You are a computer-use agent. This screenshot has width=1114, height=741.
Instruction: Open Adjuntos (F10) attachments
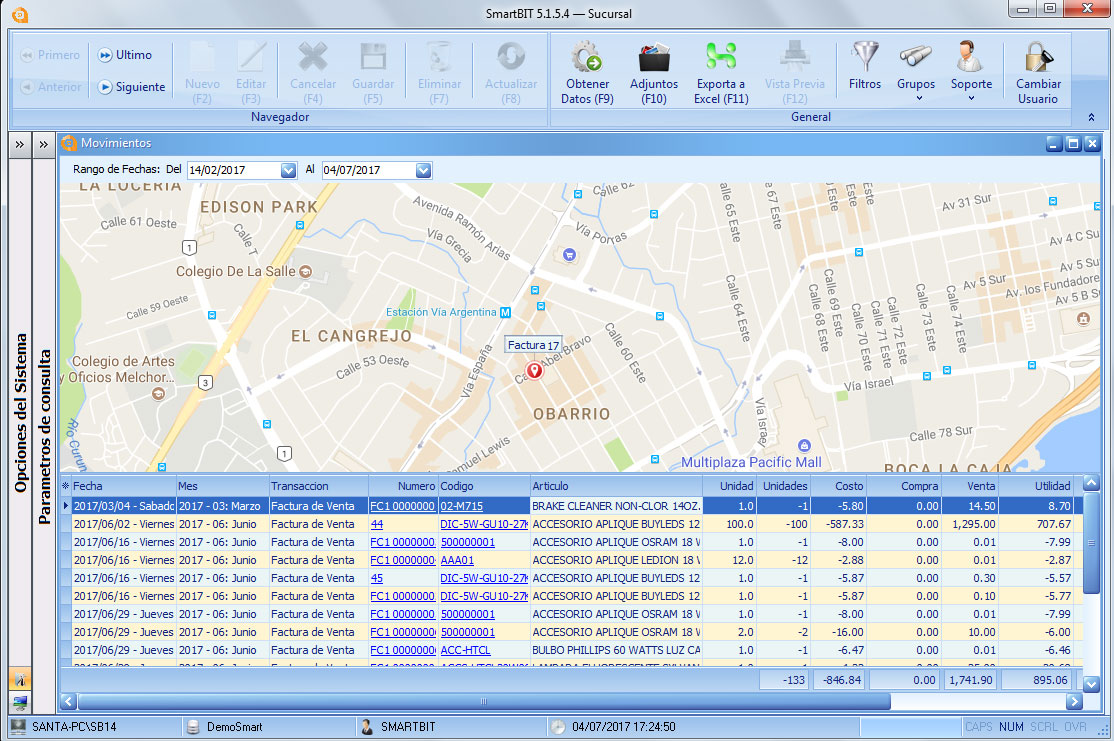coord(654,73)
